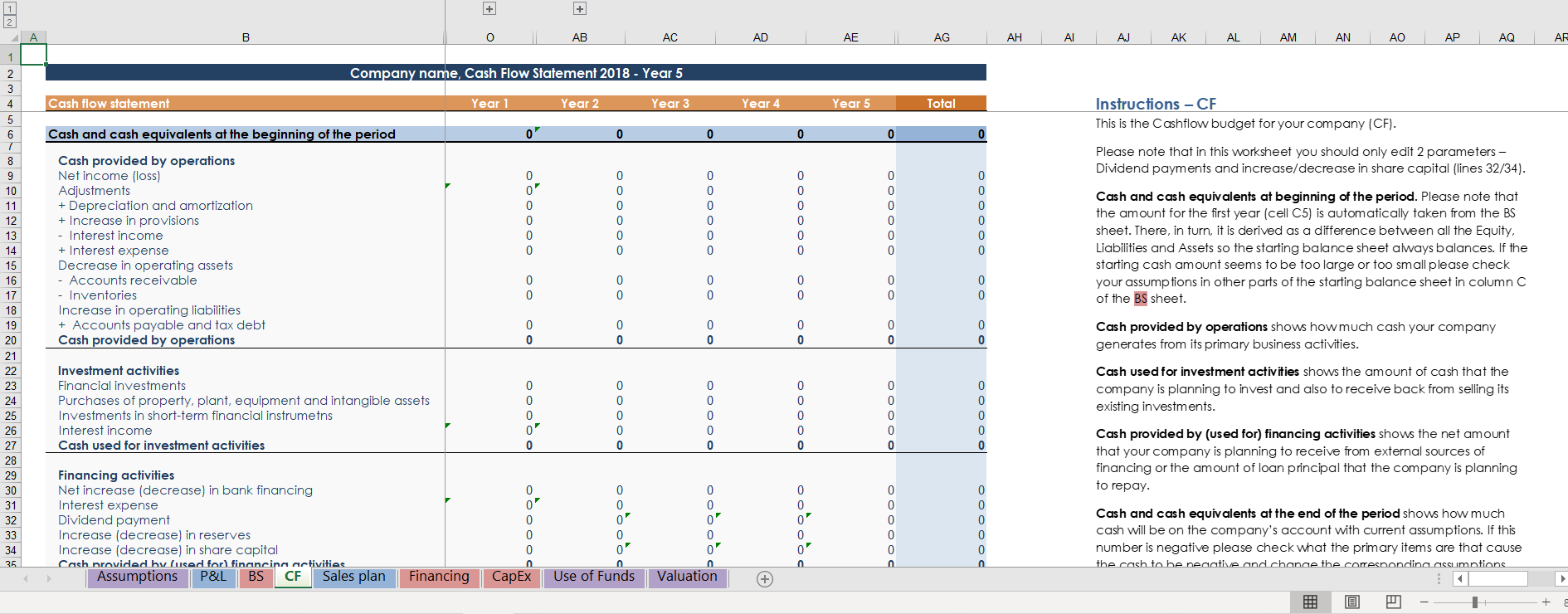The image size is (1568, 614).
Task: Click highlighted 'BS' word in instructions
Action: (x=1141, y=299)
